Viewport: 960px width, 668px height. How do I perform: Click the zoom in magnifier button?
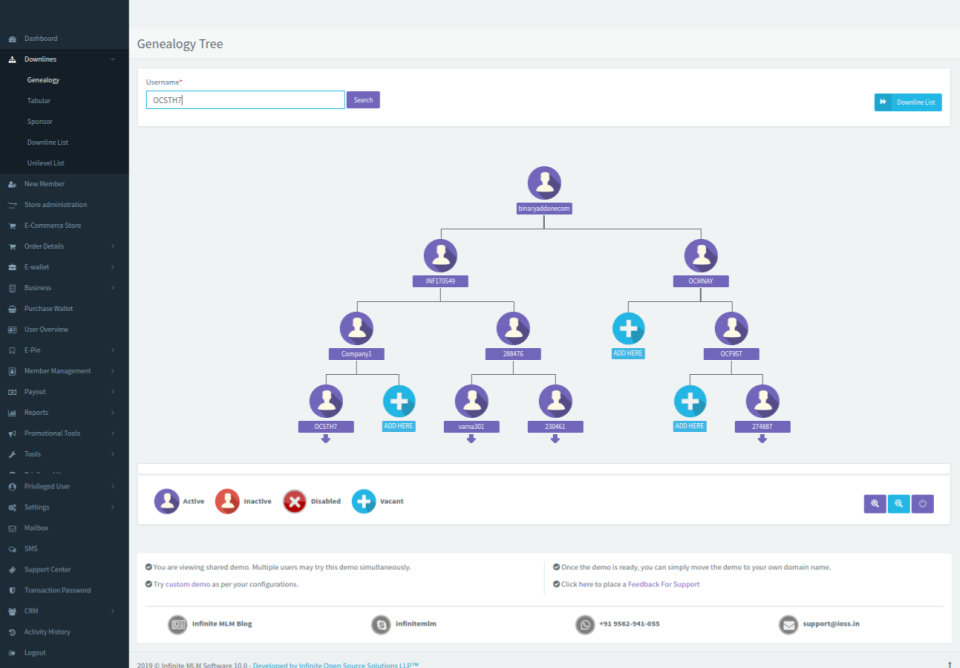[x=875, y=504]
